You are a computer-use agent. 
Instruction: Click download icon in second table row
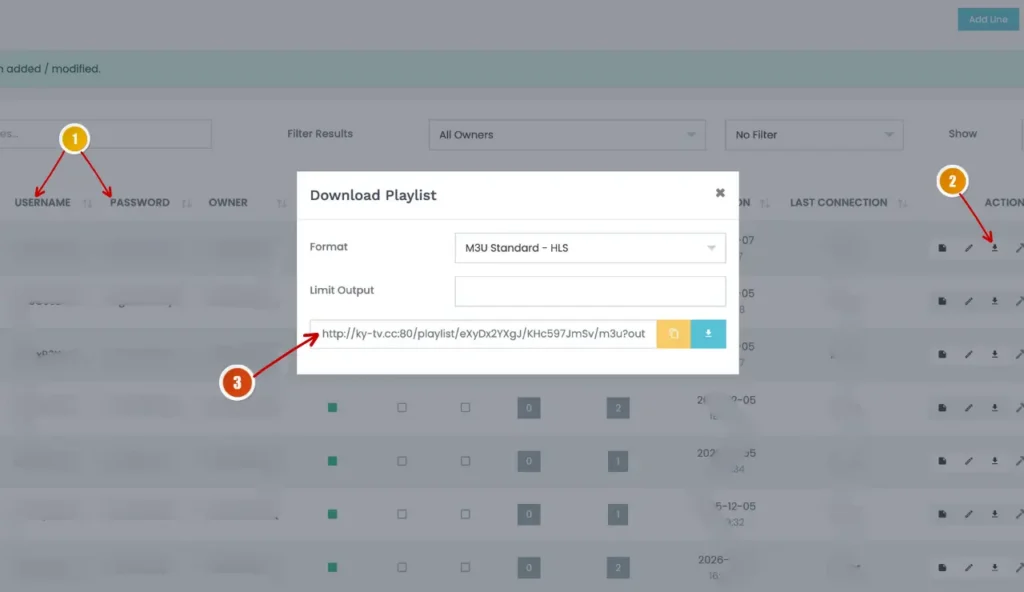(995, 301)
